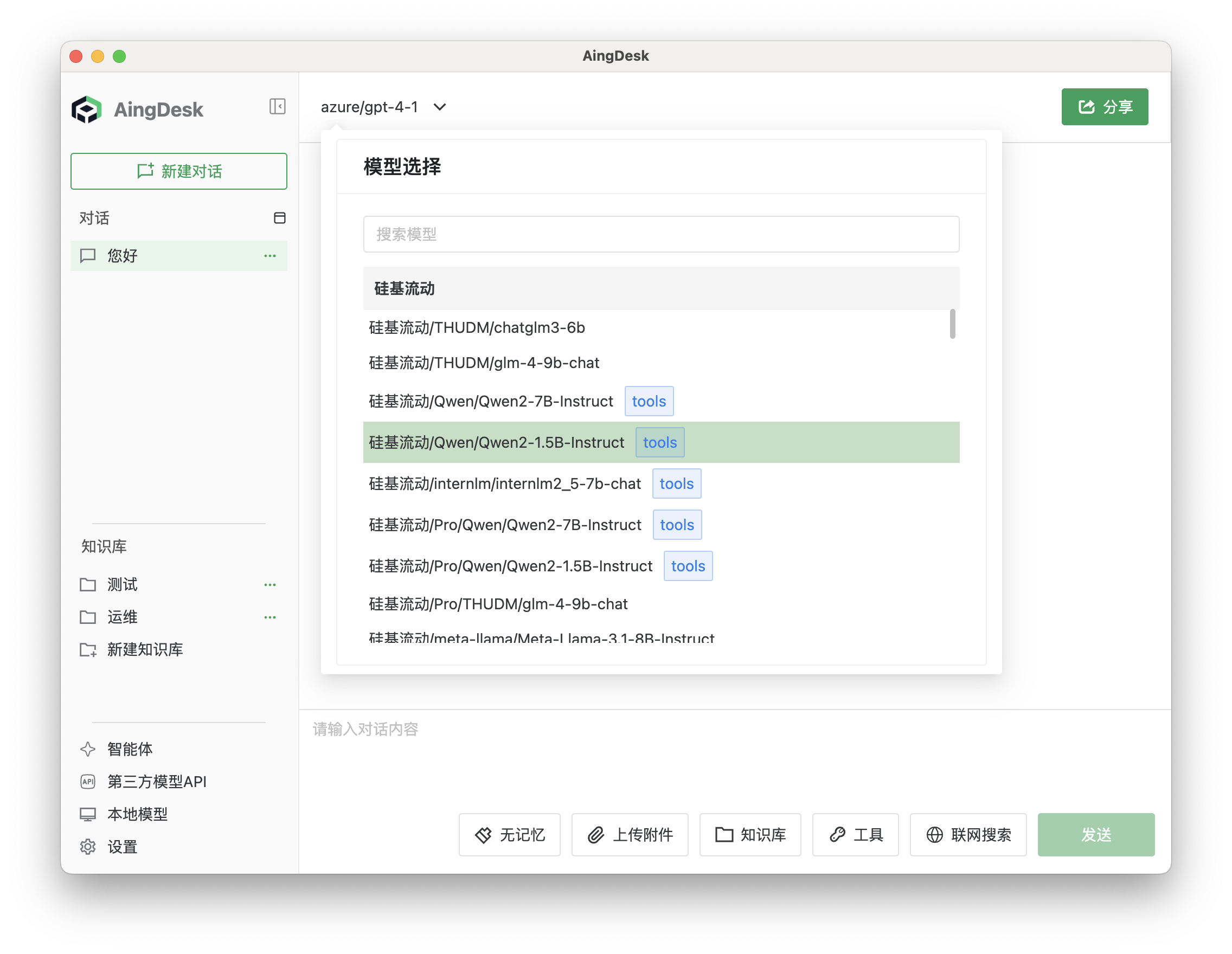1232x954 pixels.
Task: Open the azure/gpt-4-1 model dropdown
Action: (x=382, y=107)
